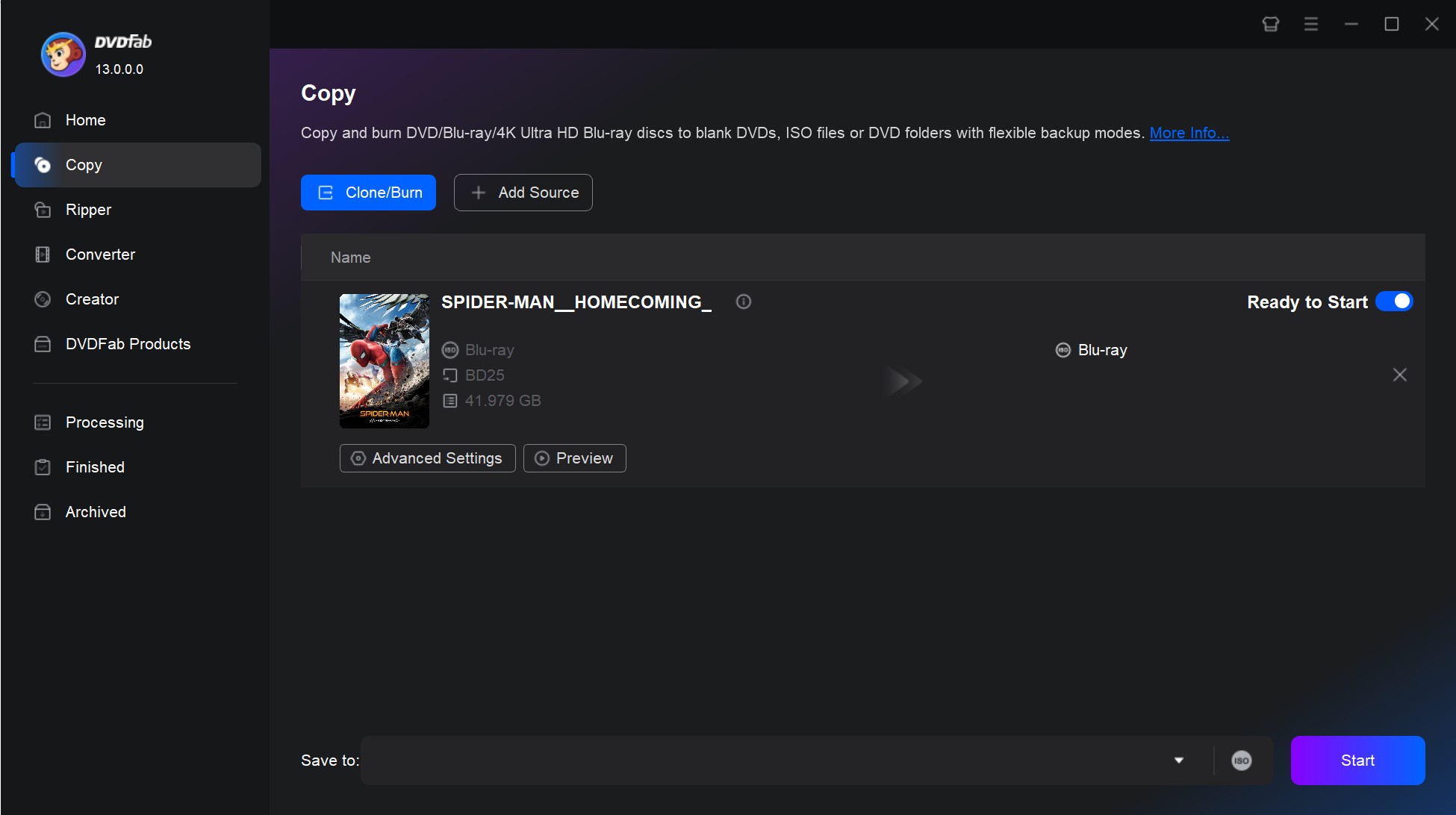Expand the Save to destination dropdown

tap(1180, 760)
